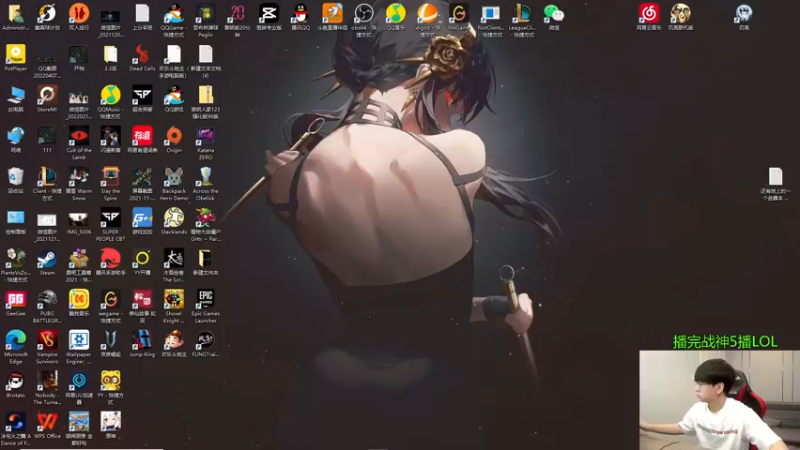Launch WPS Office from the desktop
Screen dimensions: 800x450
(x=47, y=422)
